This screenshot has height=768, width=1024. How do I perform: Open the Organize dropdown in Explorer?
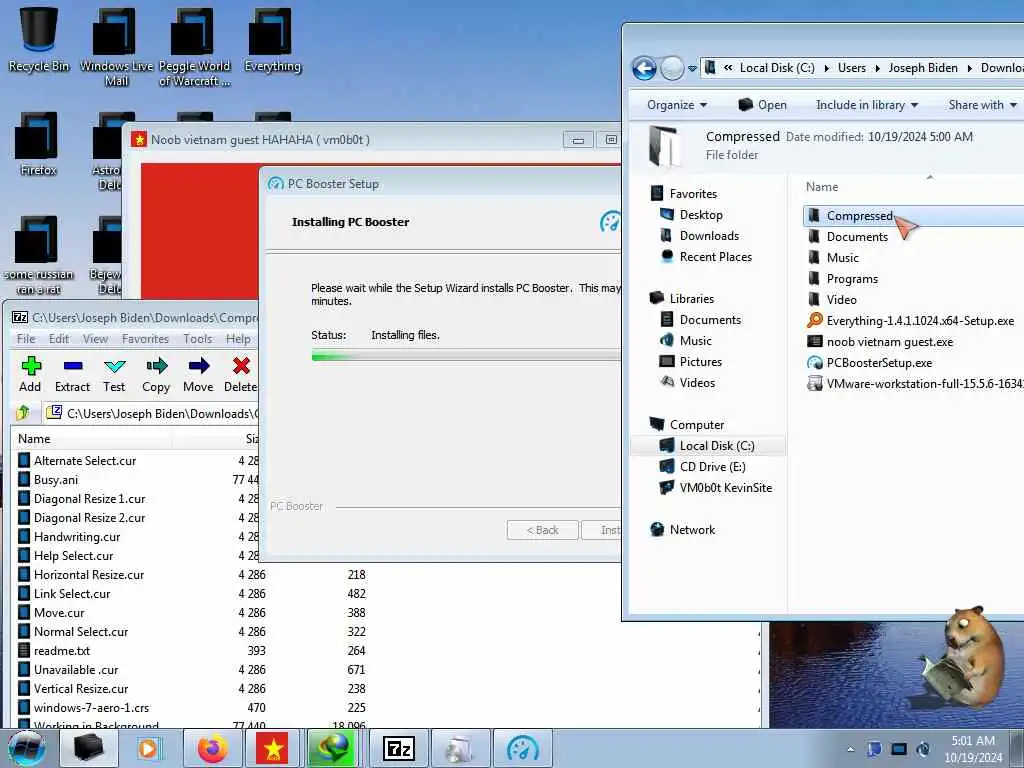tap(677, 105)
